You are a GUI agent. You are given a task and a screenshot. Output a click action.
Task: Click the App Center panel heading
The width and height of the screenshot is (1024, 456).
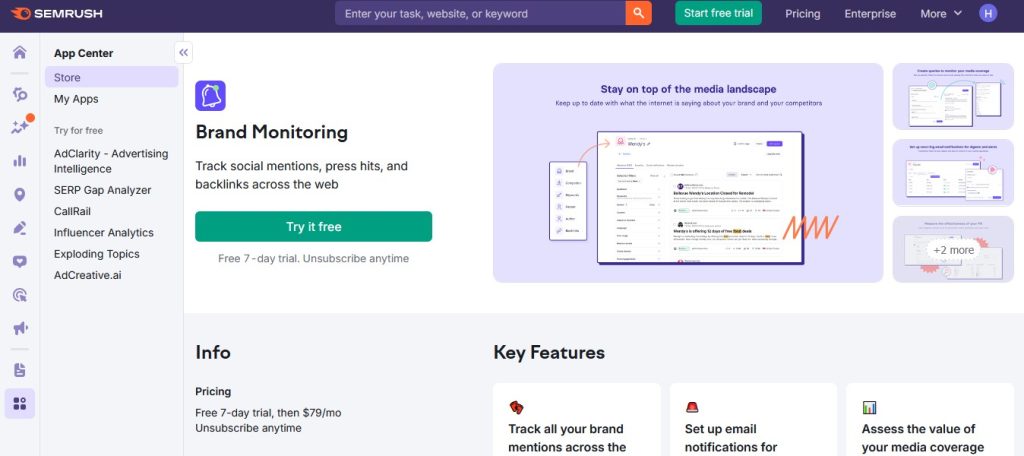pos(84,54)
